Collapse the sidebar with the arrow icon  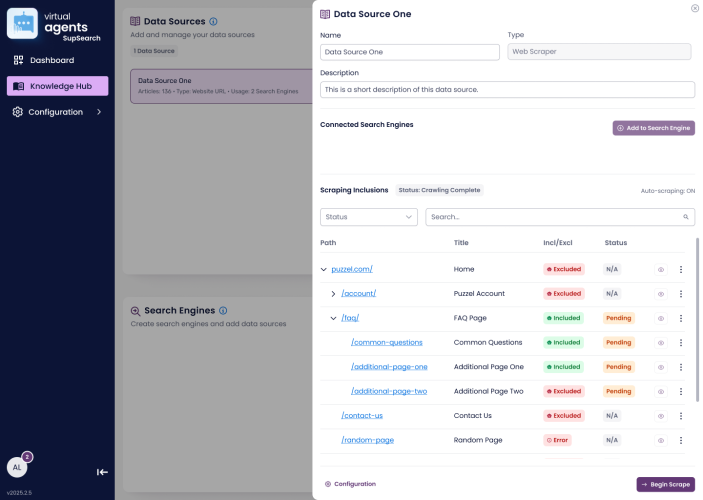tap(102, 472)
